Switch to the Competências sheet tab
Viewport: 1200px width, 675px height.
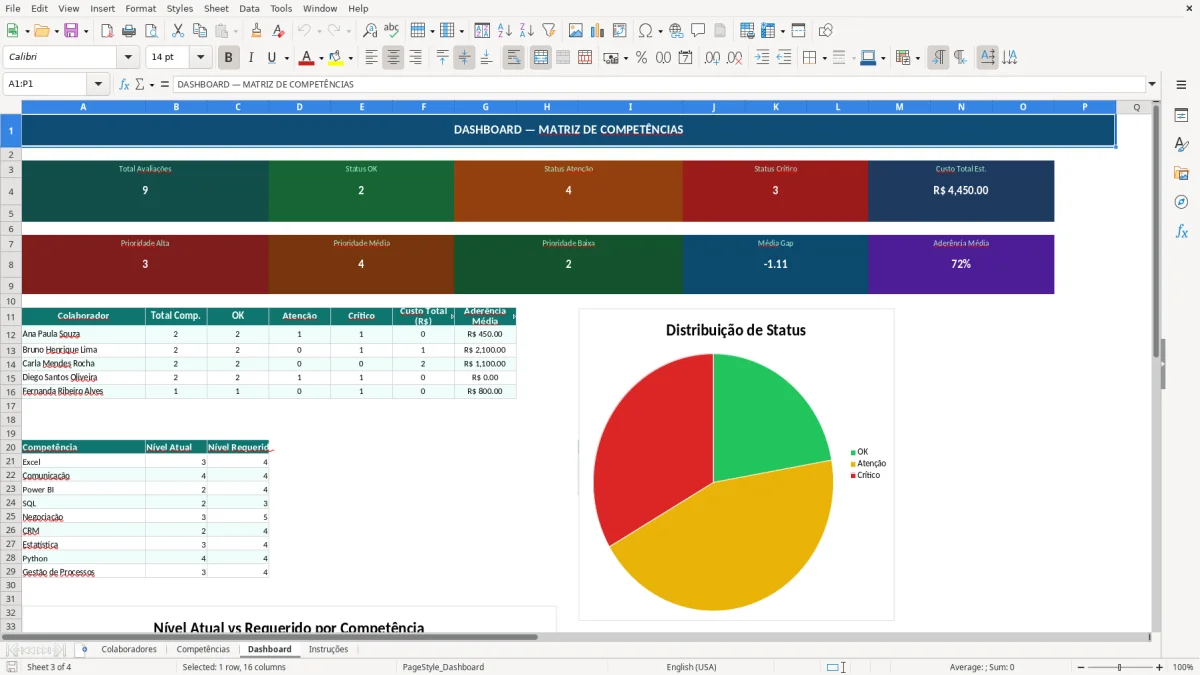(x=203, y=648)
